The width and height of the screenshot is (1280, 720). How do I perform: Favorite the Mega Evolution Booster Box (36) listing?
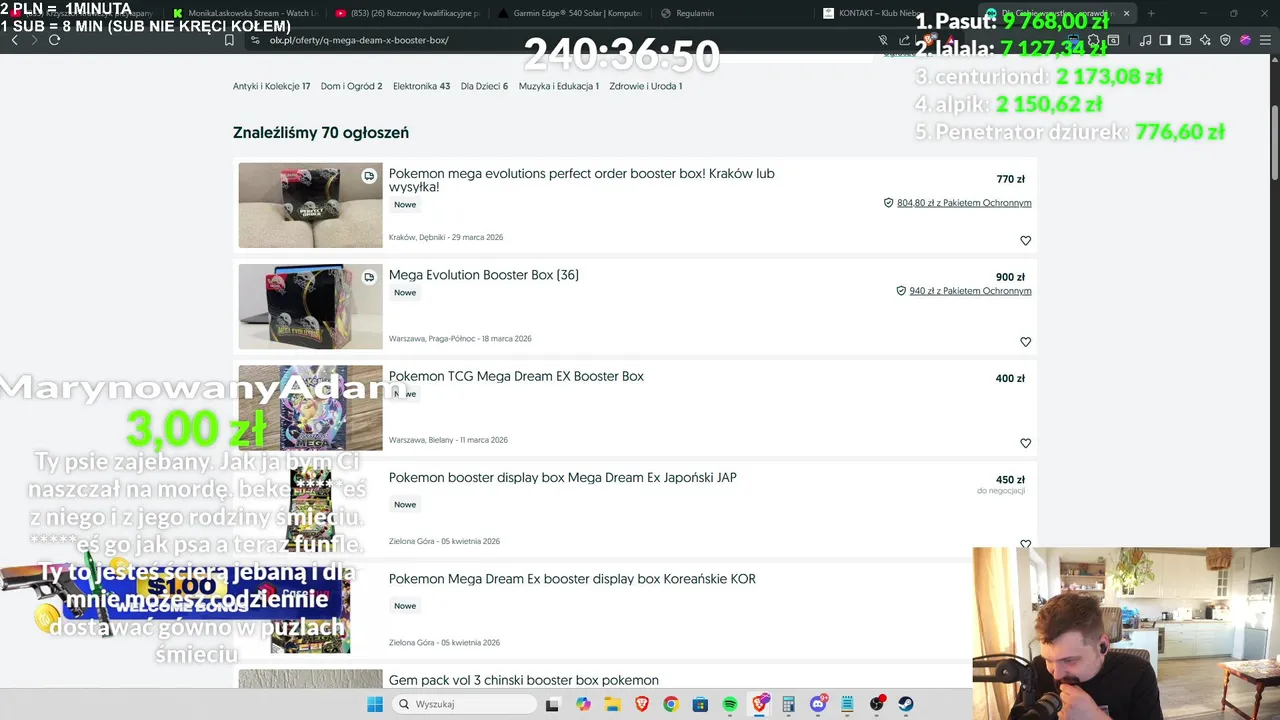click(1025, 342)
